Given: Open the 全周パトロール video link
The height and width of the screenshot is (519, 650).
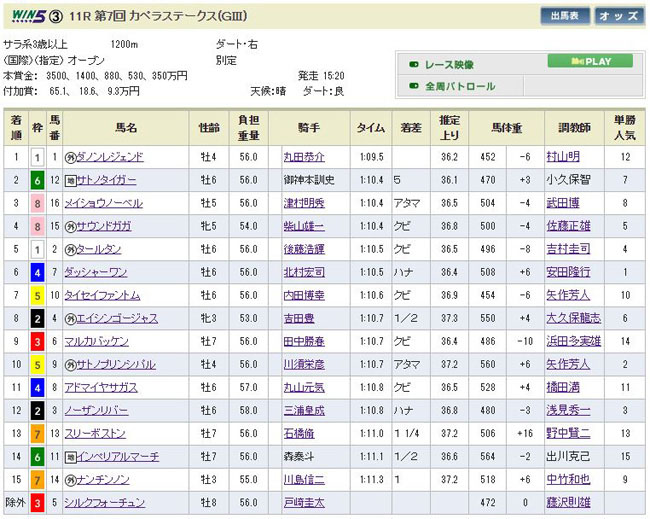Looking at the screenshot, I should tap(461, 87).
